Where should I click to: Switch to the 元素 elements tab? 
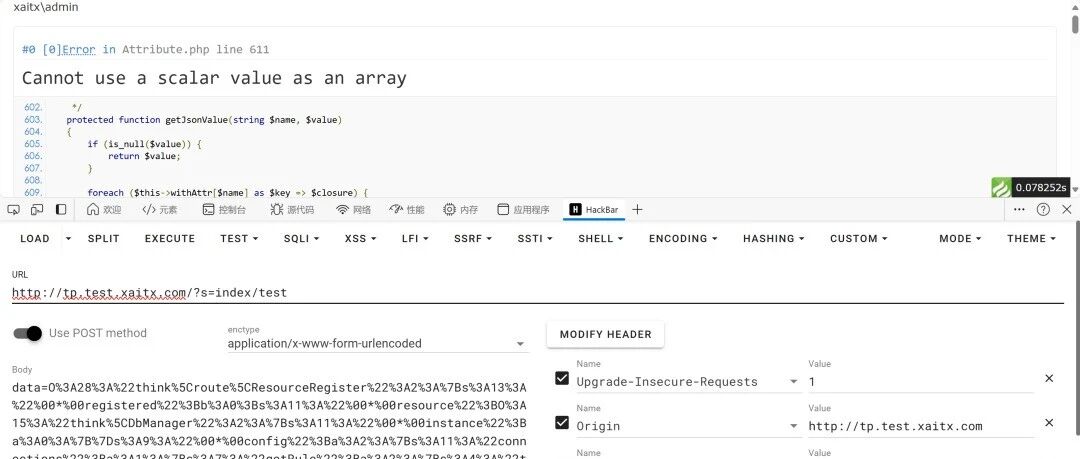point(159,210)
